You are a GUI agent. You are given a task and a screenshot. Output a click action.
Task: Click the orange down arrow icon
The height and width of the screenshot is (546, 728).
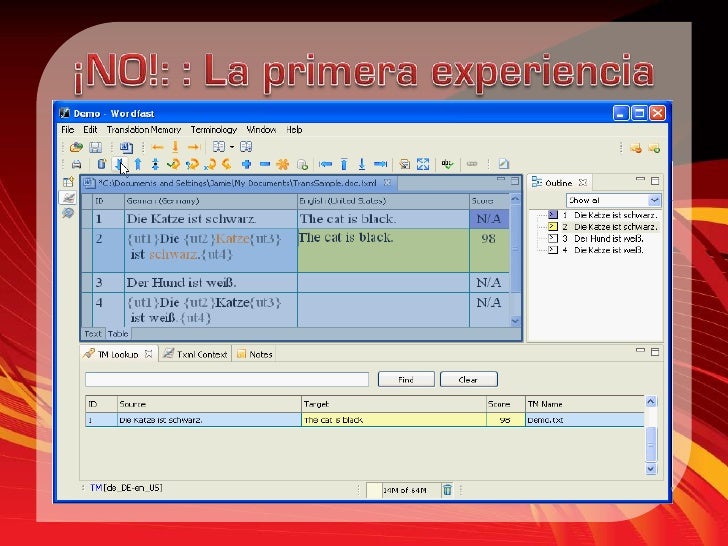175,147
